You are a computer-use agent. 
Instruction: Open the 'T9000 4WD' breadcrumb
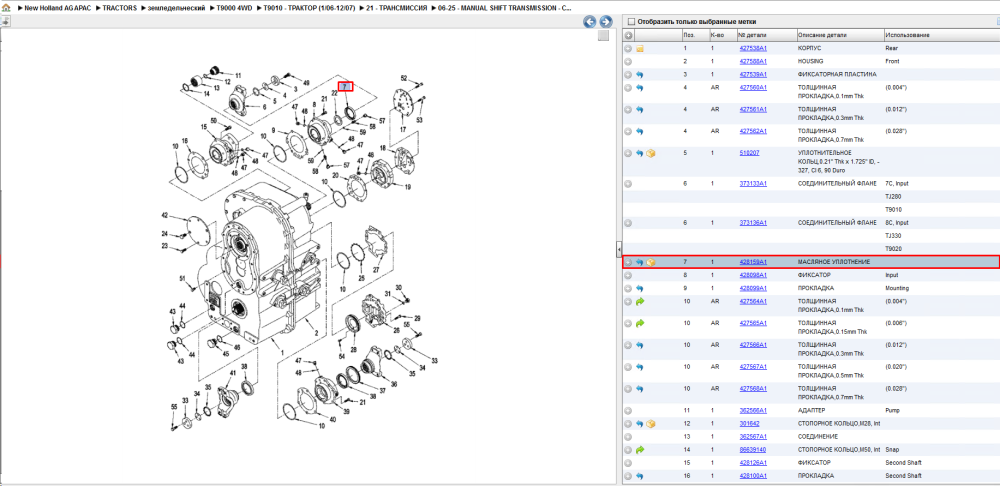[x=235, y=9]
